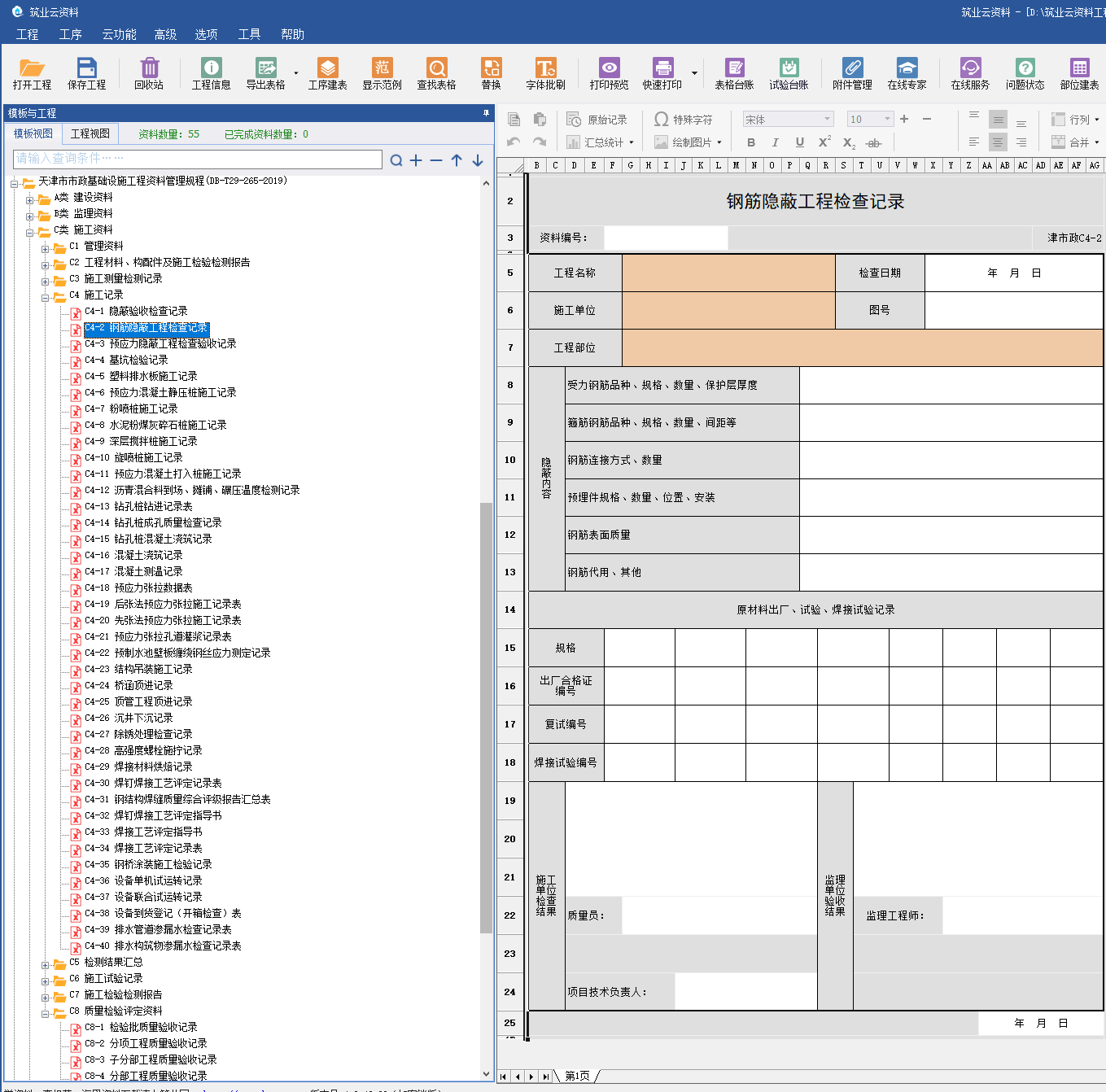1106x1092 pixels.
Task: Click the 工程名称 orange input cell
Action: click(x=728, y=273)
